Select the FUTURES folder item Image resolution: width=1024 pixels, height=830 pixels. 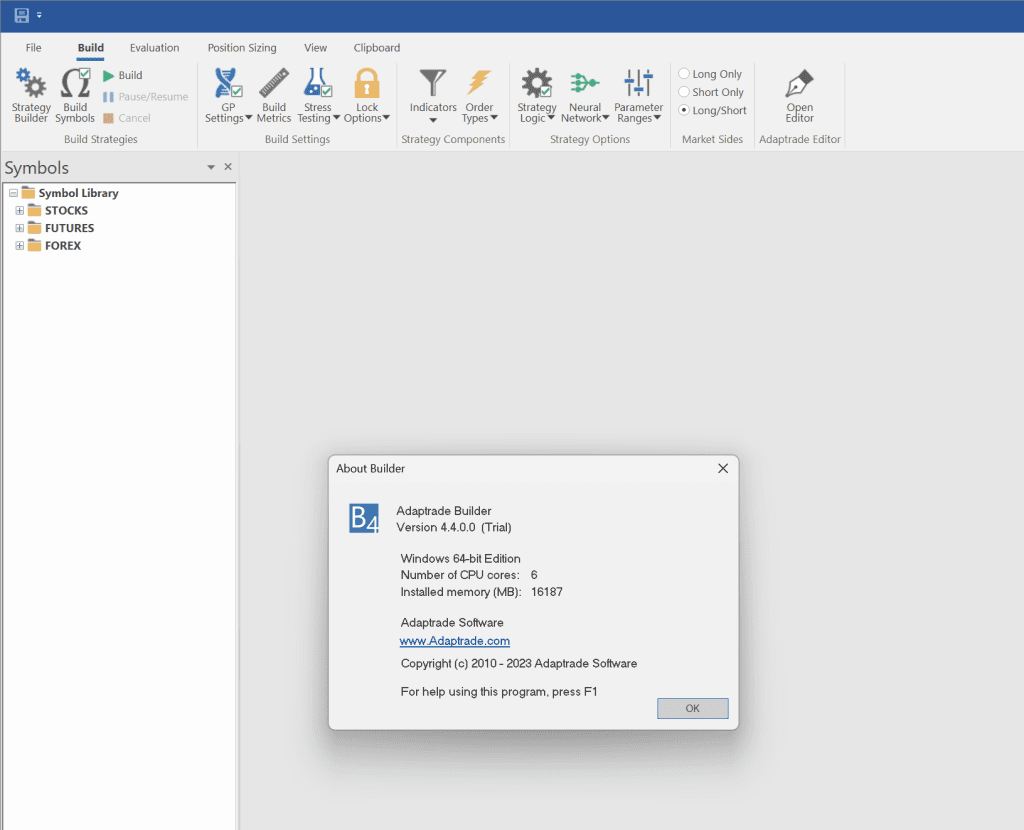point(69,229)
